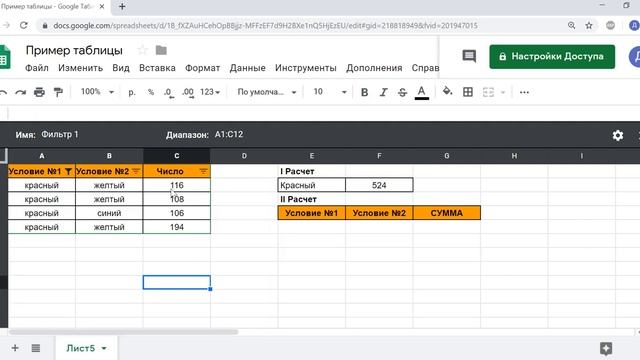Click the Настройки Доступа share button

552,56
